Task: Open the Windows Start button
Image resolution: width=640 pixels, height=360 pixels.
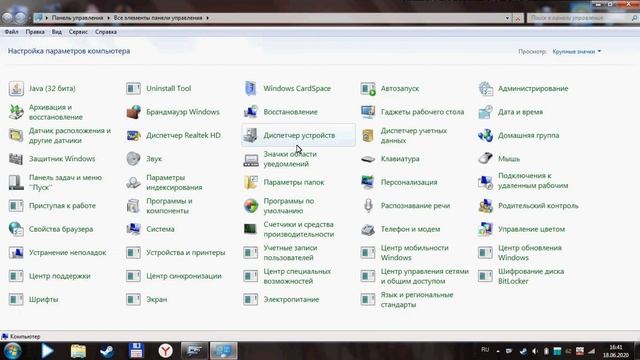Action: point(12,351)
